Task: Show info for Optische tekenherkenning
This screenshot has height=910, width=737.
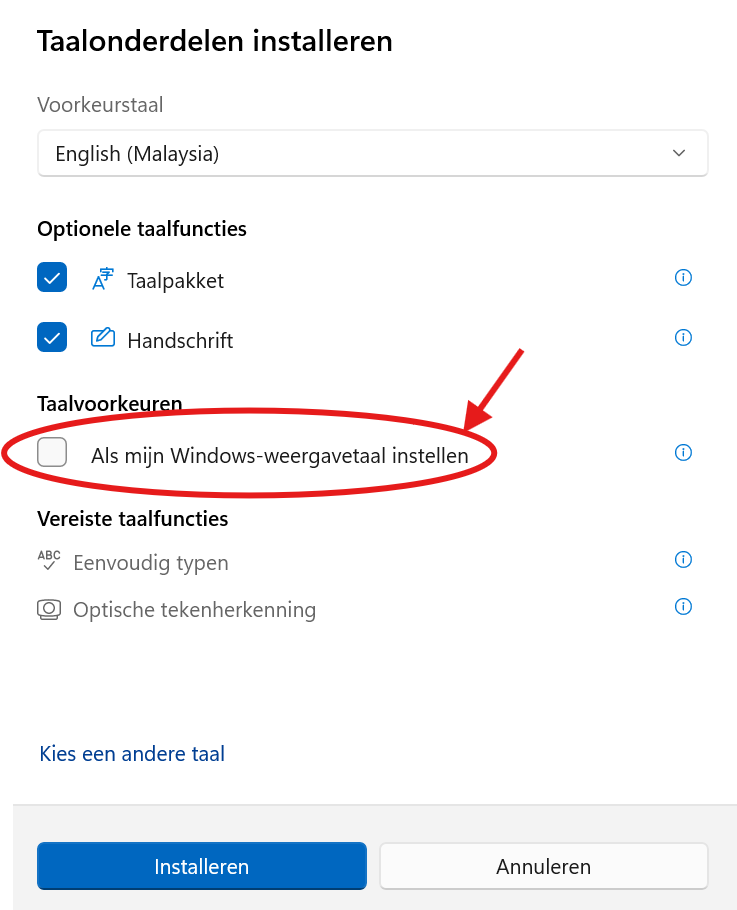Action: (x=684, y=606)
